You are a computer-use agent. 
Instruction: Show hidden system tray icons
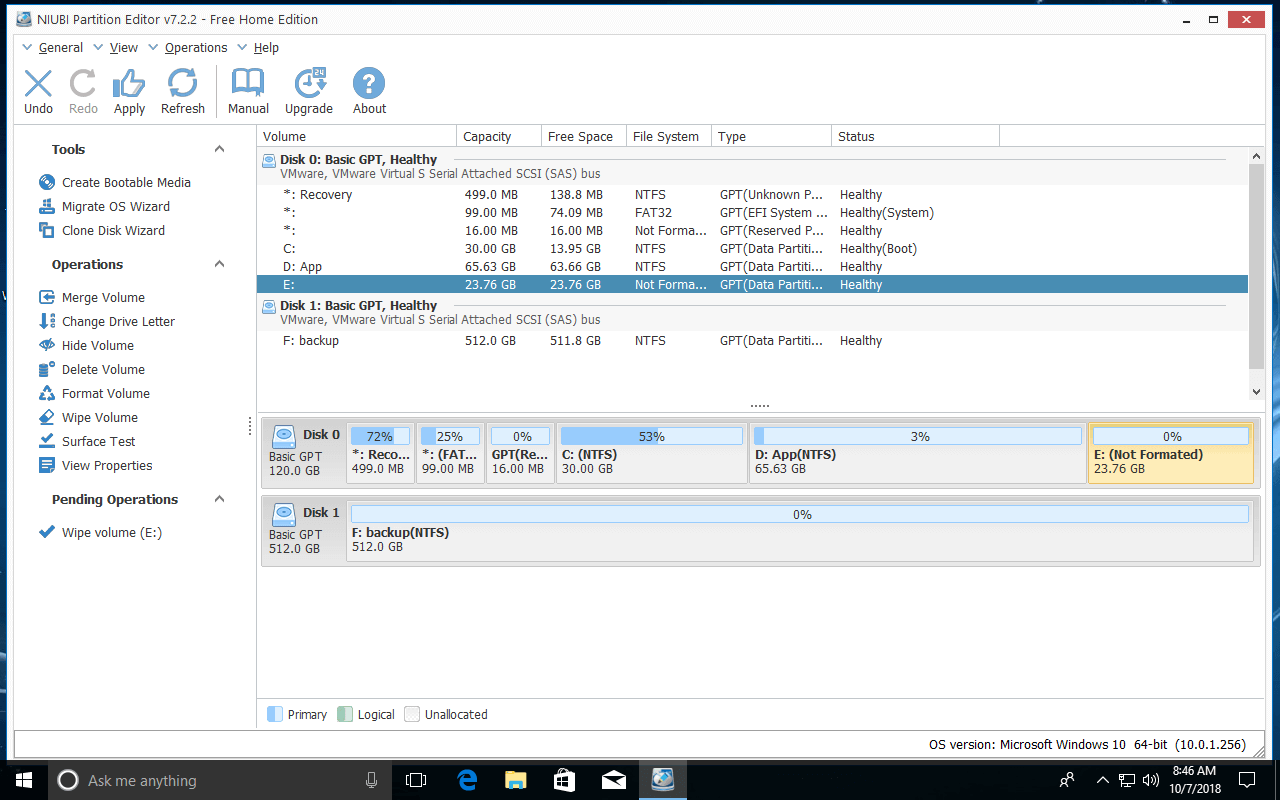(x=1102, y=780)
